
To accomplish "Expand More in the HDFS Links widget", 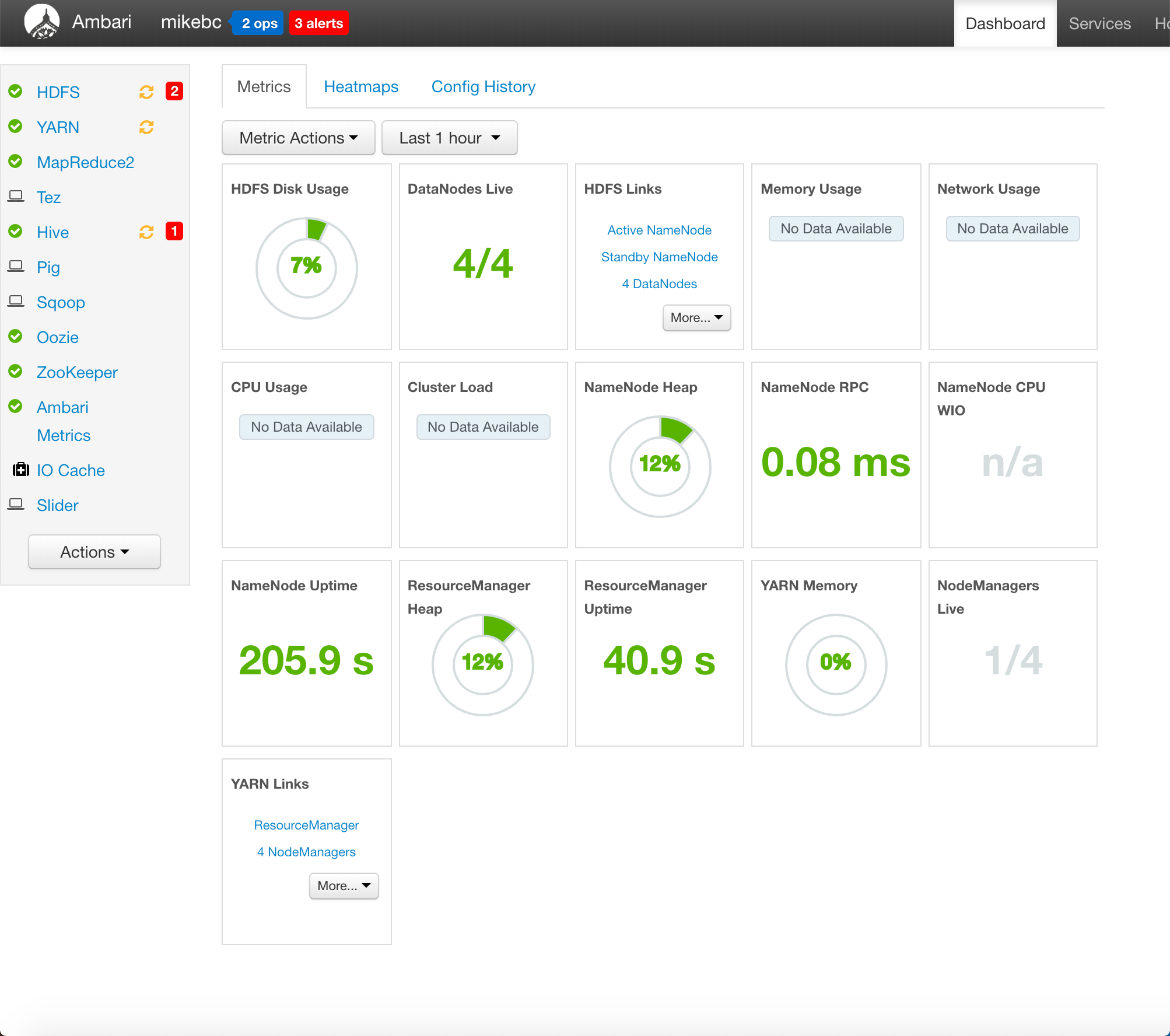I will pos(696,318).
